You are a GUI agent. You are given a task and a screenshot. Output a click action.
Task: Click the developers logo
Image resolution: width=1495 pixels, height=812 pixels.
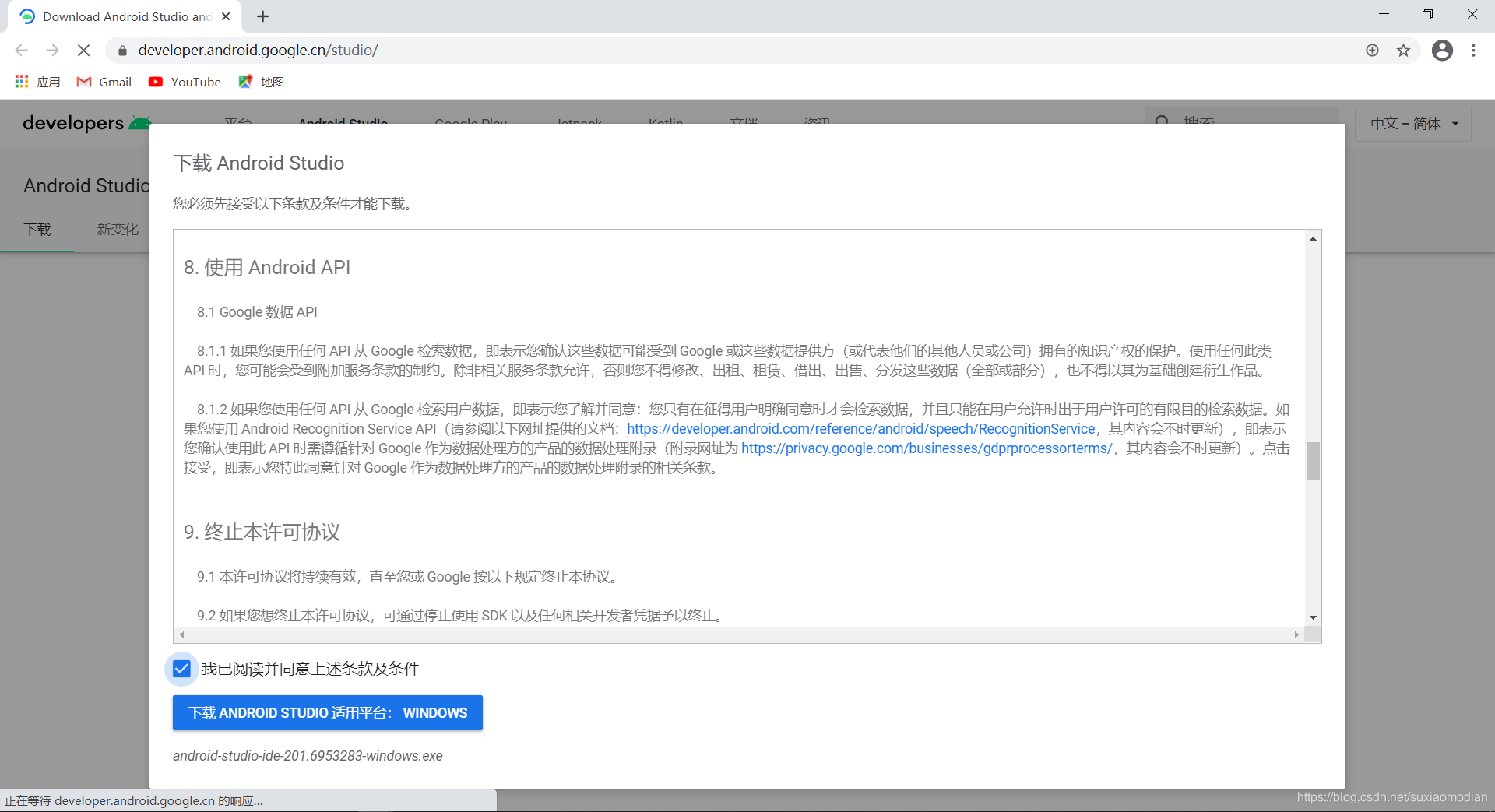pyautogui.click(x=86, y=123)
